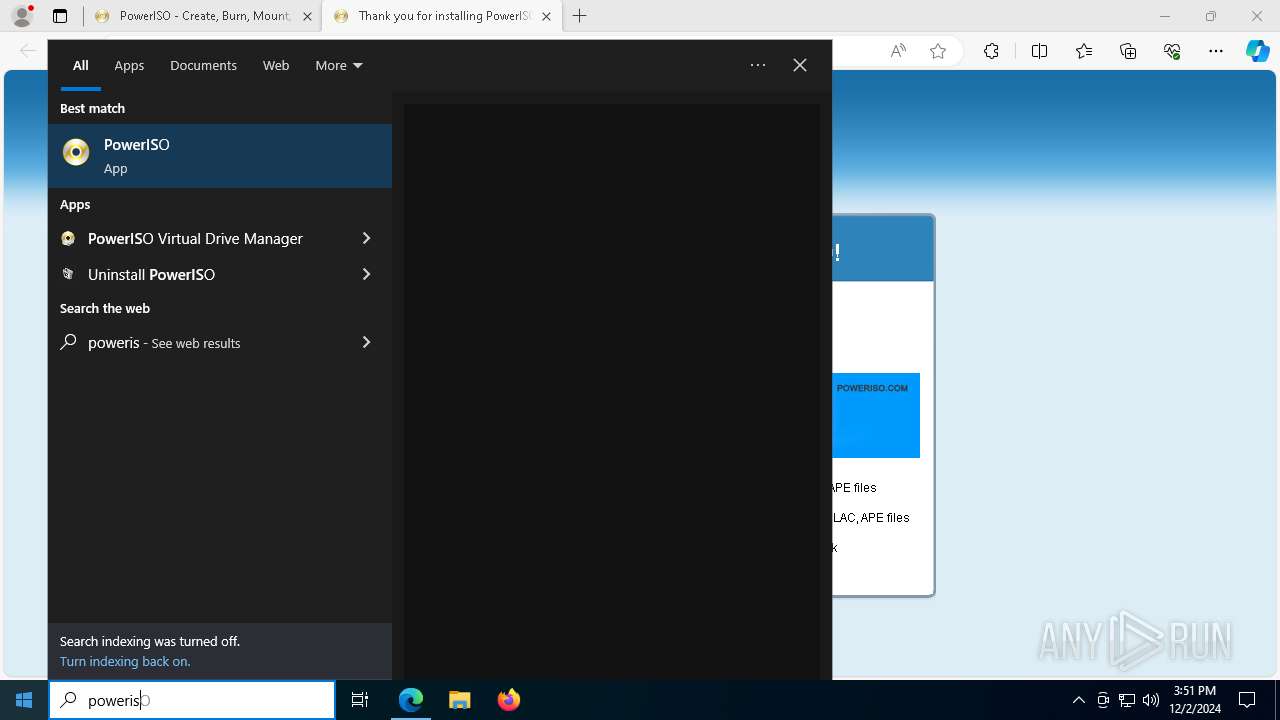The image size is (1280, 720).
Task: Click 'Turn indexing back on' link
Action: [125, 661]
